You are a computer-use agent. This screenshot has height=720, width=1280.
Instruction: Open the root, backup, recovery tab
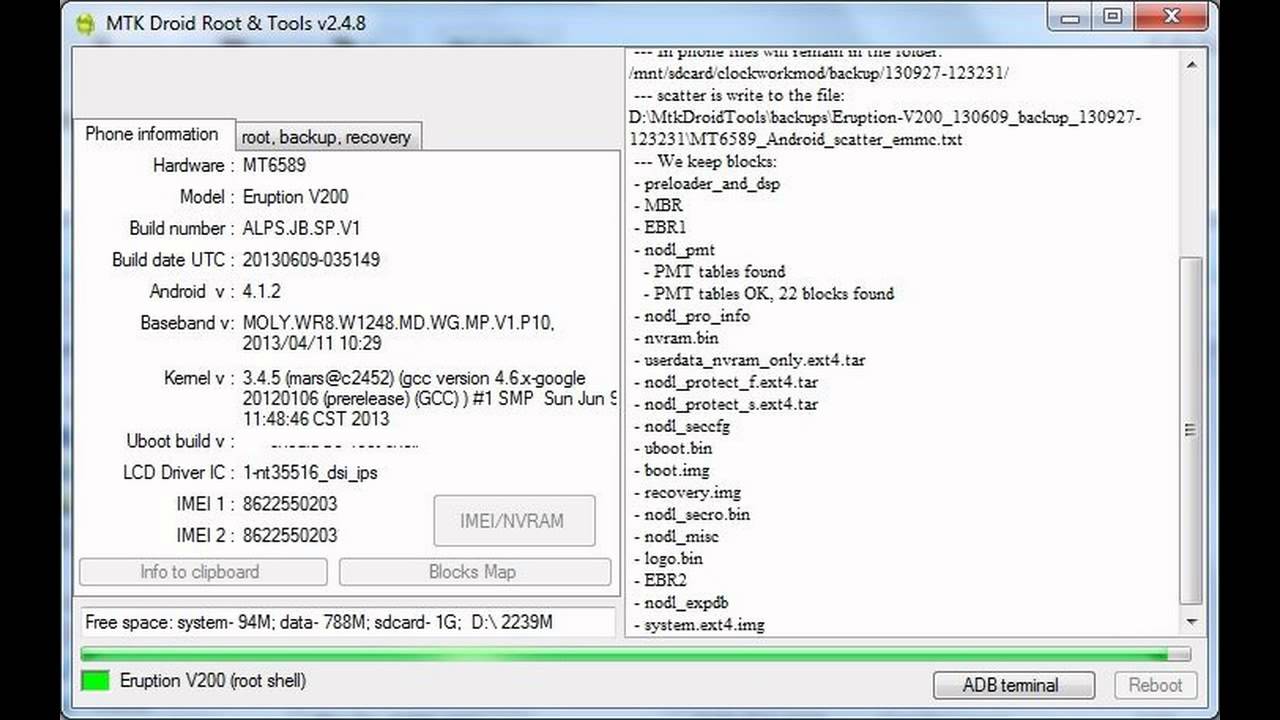[326, 137]
